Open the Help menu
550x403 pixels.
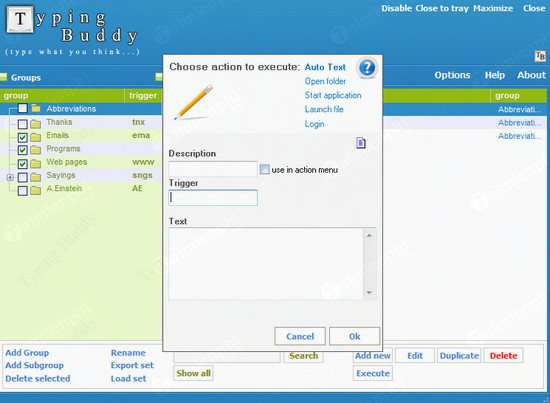click(495, 75)
